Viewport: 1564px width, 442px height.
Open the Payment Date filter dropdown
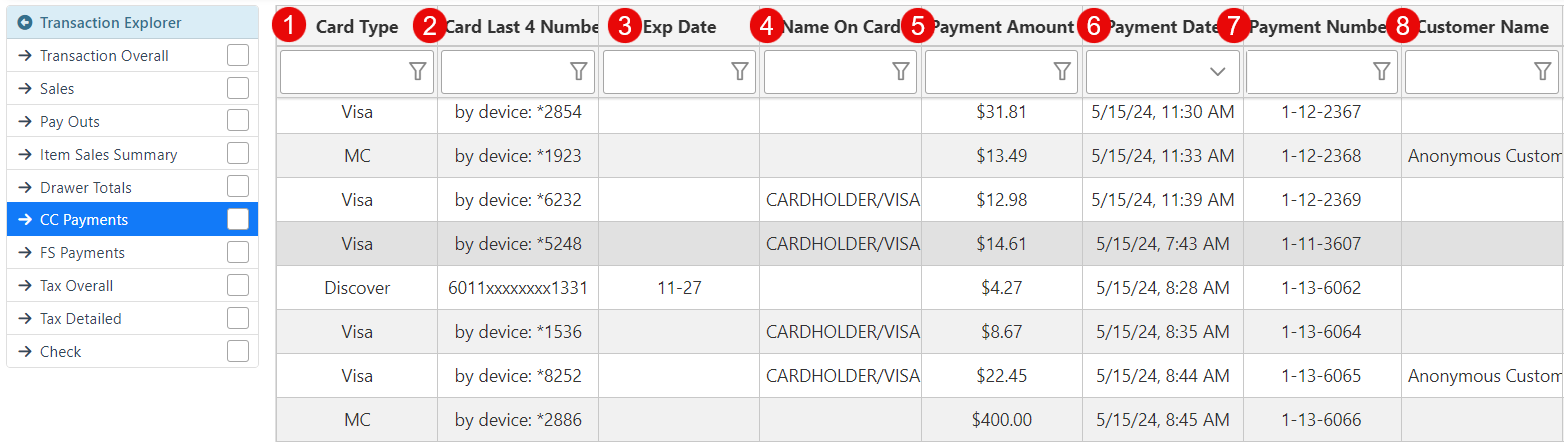(1217, 71)
